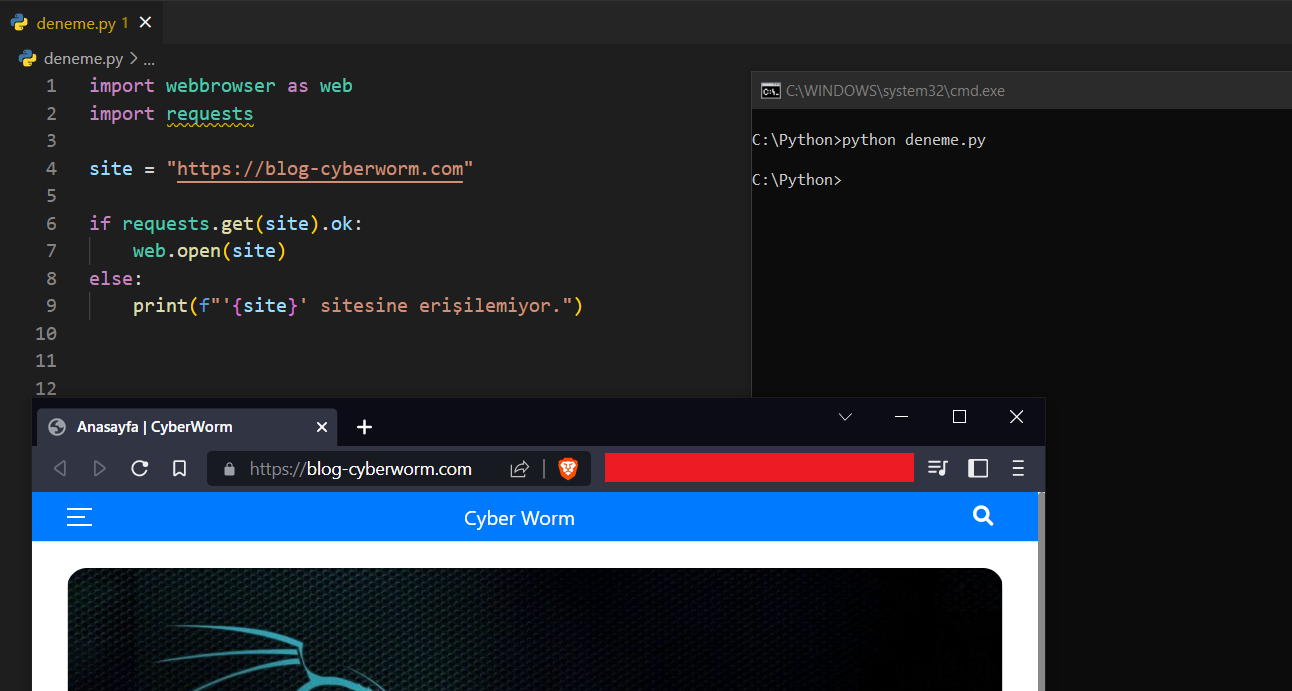Screen dimensions: 1292x691
Task: Click the search magnifier on Cyber Worm site
Action: [983, 516]
